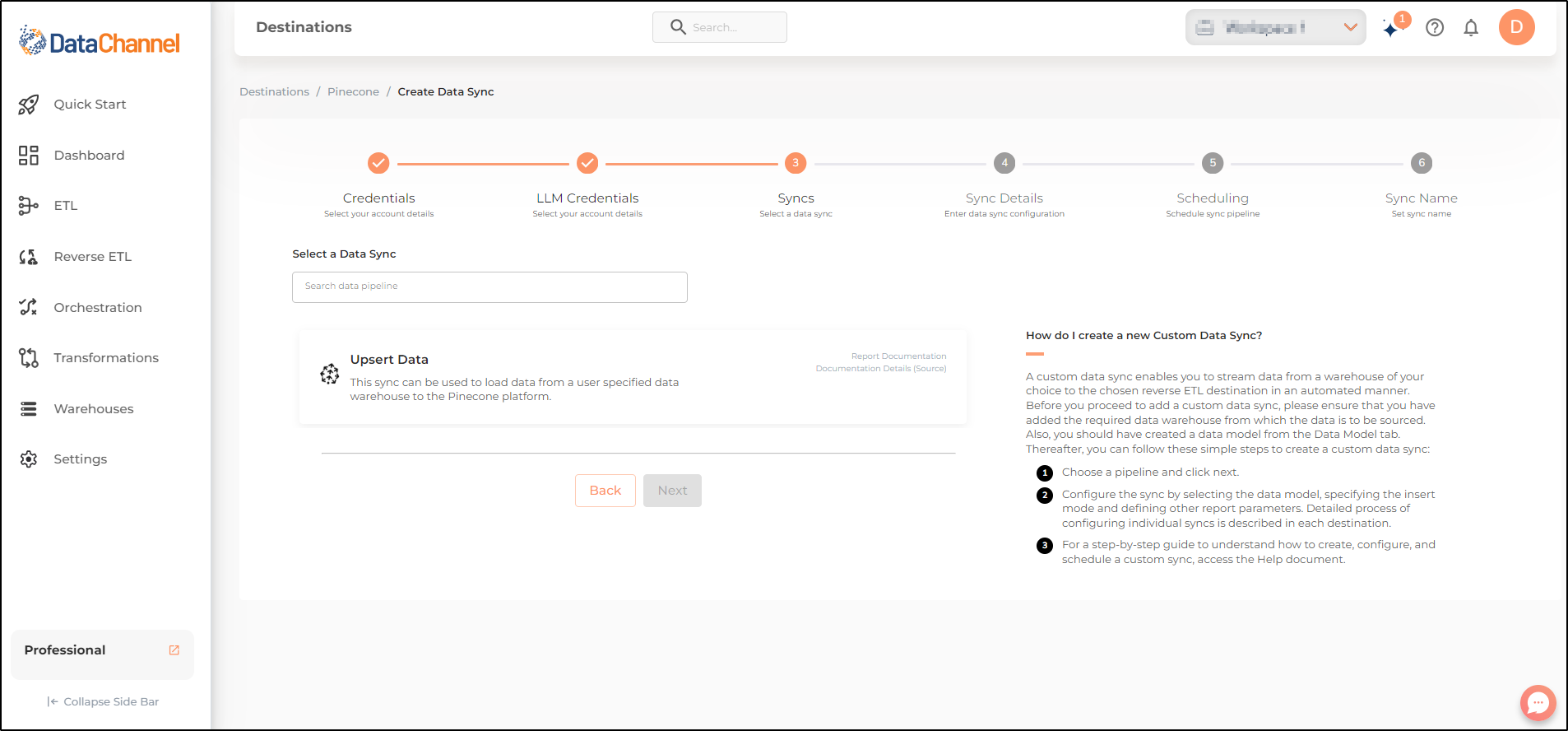1568x731 pixels.
Task: Click the Professional plan label
Action: pyautogui.click(x=65, y=650)
